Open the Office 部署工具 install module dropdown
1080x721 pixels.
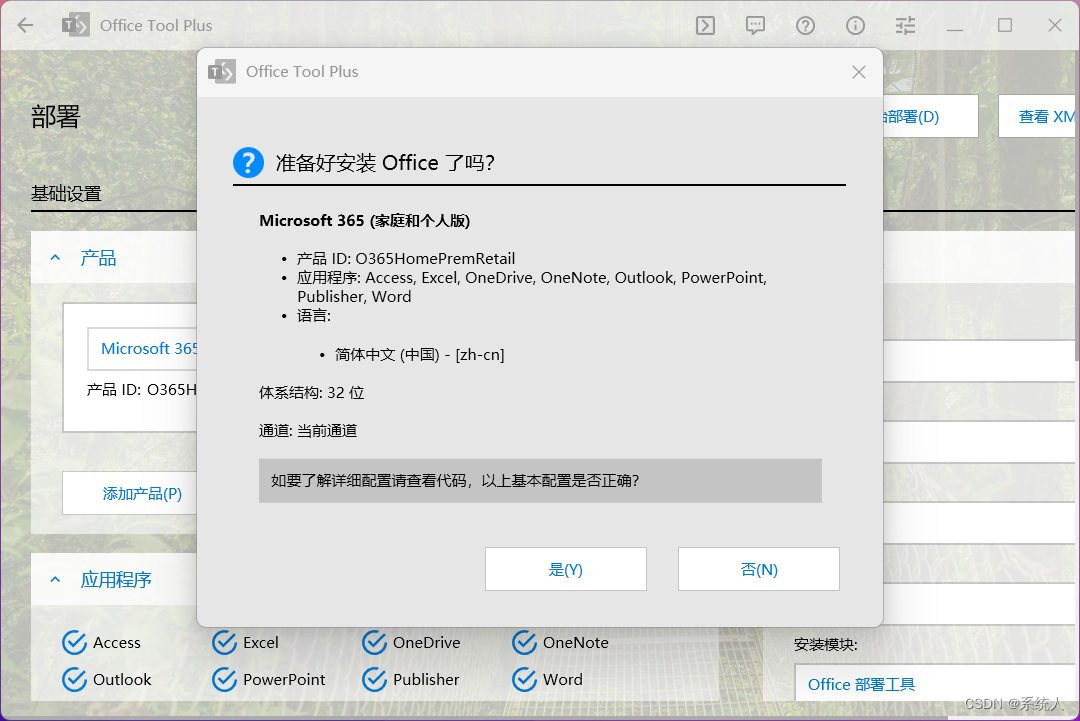(937, 684)
